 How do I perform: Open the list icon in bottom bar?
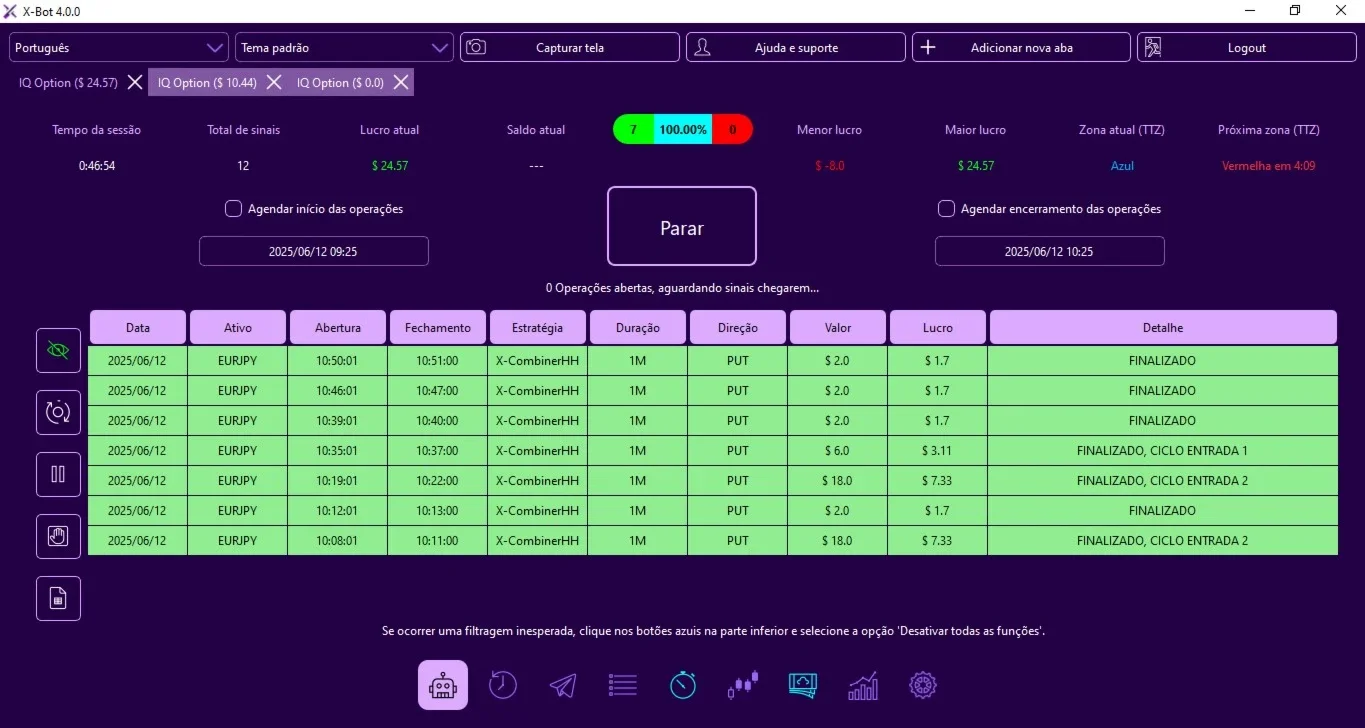pos(623,685)
